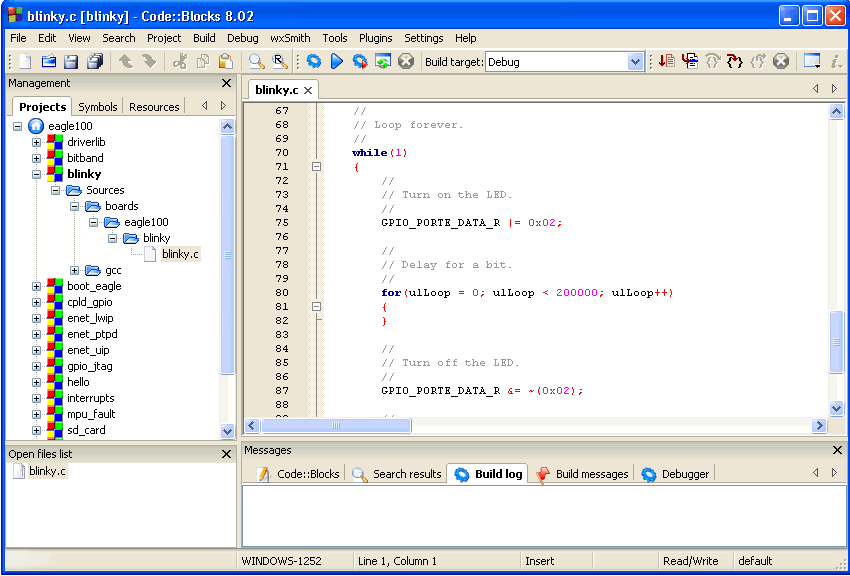Click the Undo arrow icon
850x576 pixels.
[x=125, y=62]
